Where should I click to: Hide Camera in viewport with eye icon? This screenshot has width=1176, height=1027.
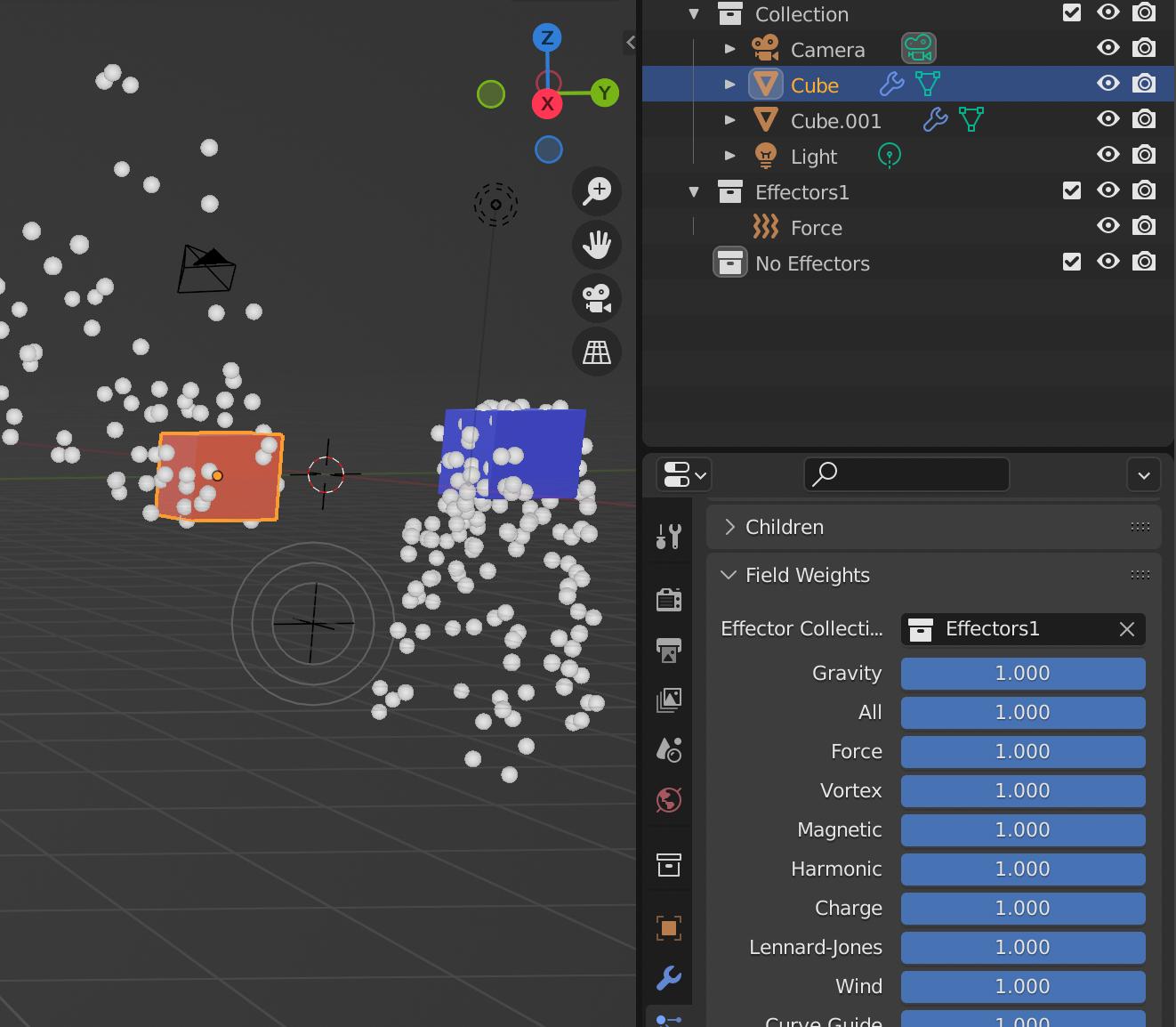1108,48
